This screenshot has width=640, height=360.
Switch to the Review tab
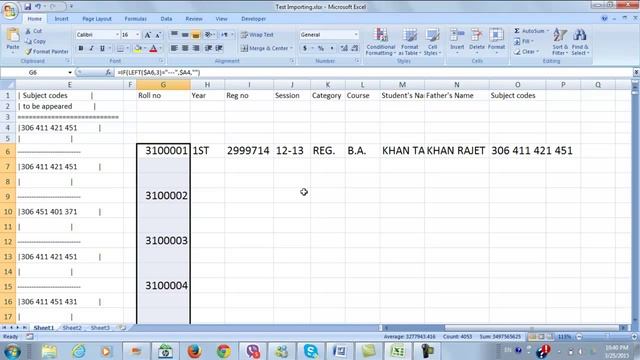(194, 19)
